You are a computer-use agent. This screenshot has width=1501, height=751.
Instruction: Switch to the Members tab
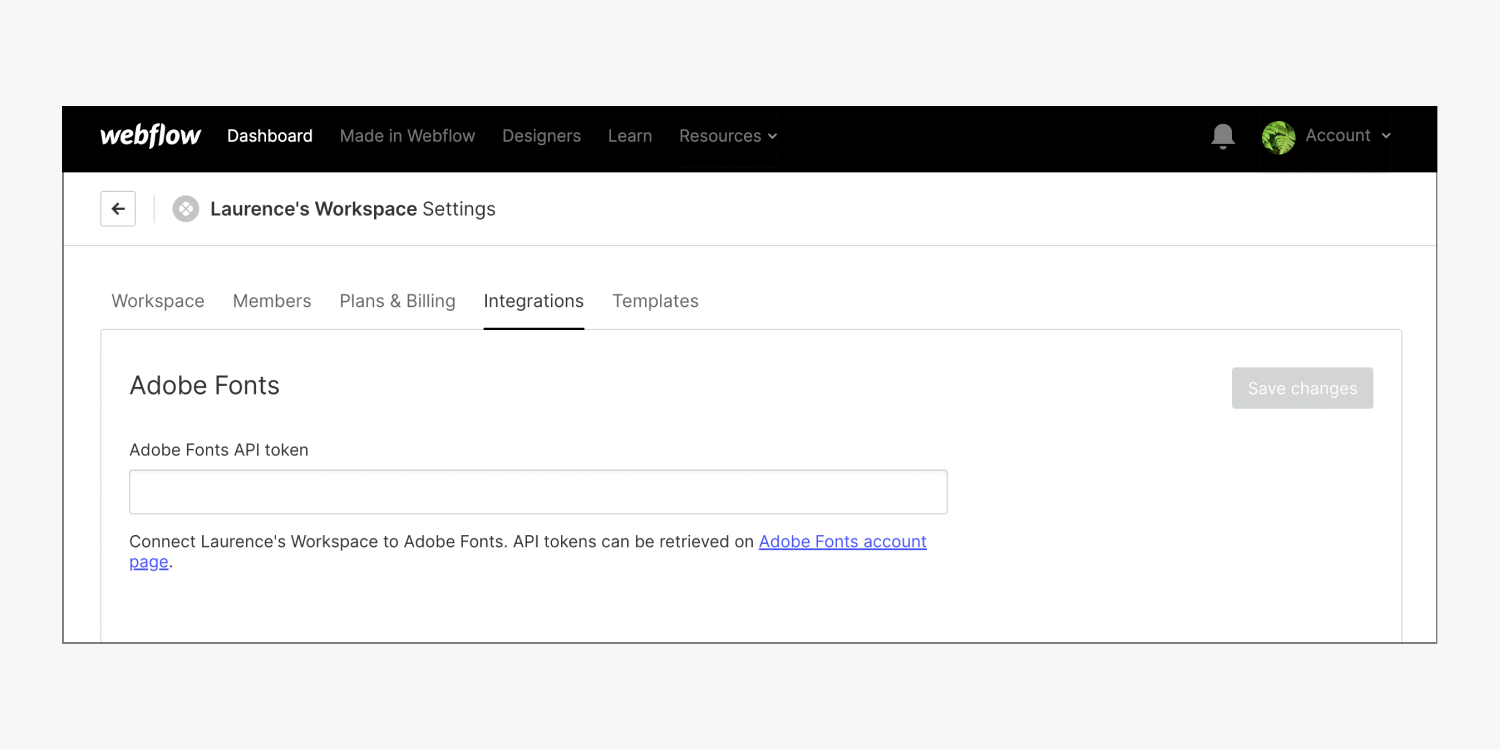pos(272,301)
